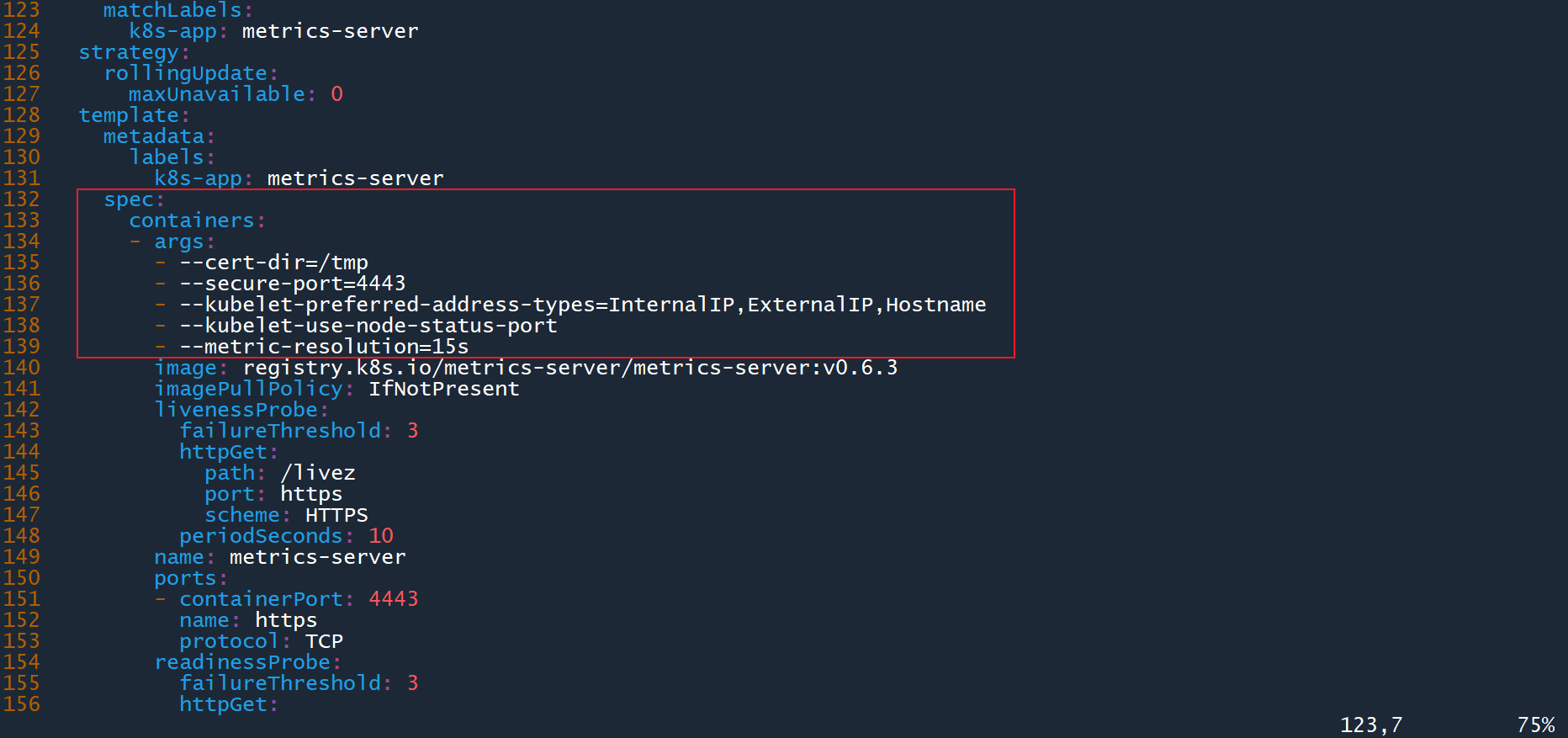Place cursor on the IfNotPresent value
The image size is (1568, 738).
click(443, 389)
